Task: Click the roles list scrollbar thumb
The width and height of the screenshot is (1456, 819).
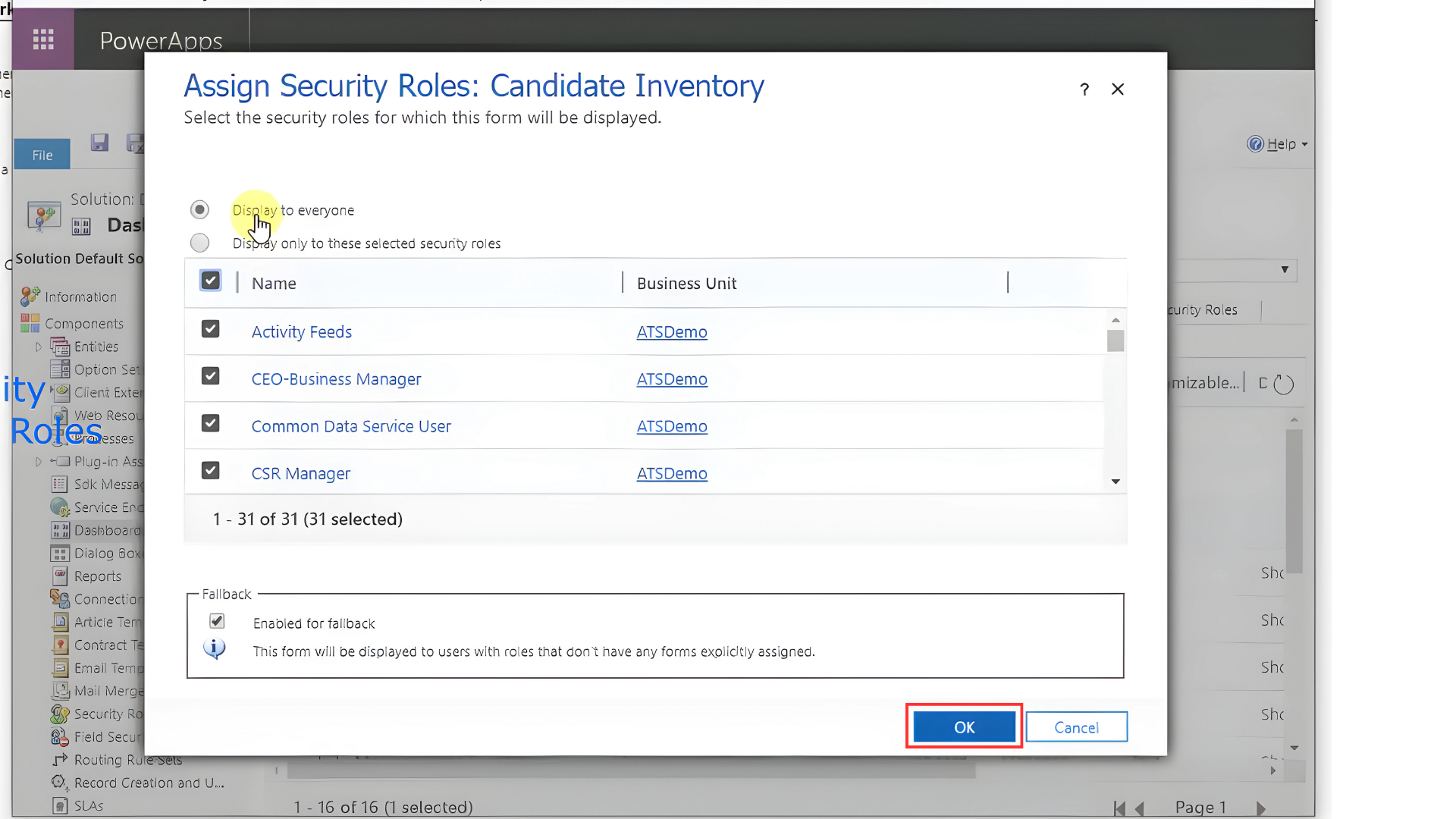Action: (x=1116, y=341)
